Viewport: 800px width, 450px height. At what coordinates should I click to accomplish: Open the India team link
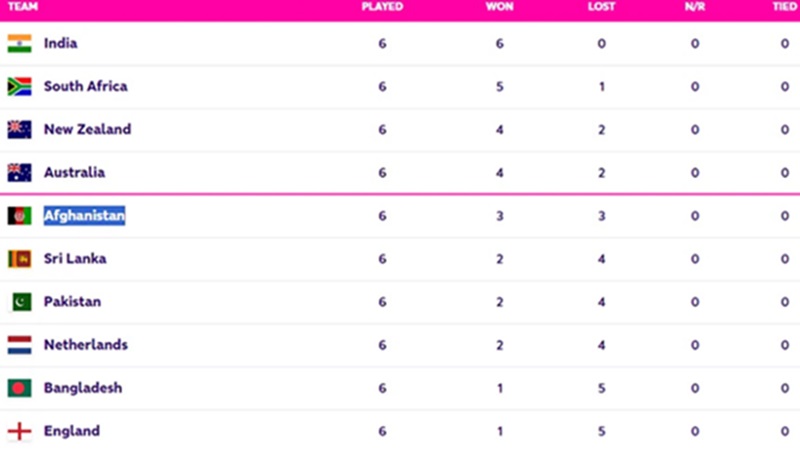tap(60, 43)
